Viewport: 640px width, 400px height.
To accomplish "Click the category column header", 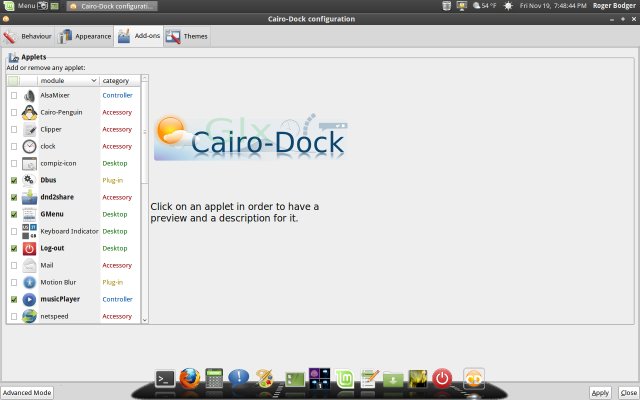I will 120,80.
